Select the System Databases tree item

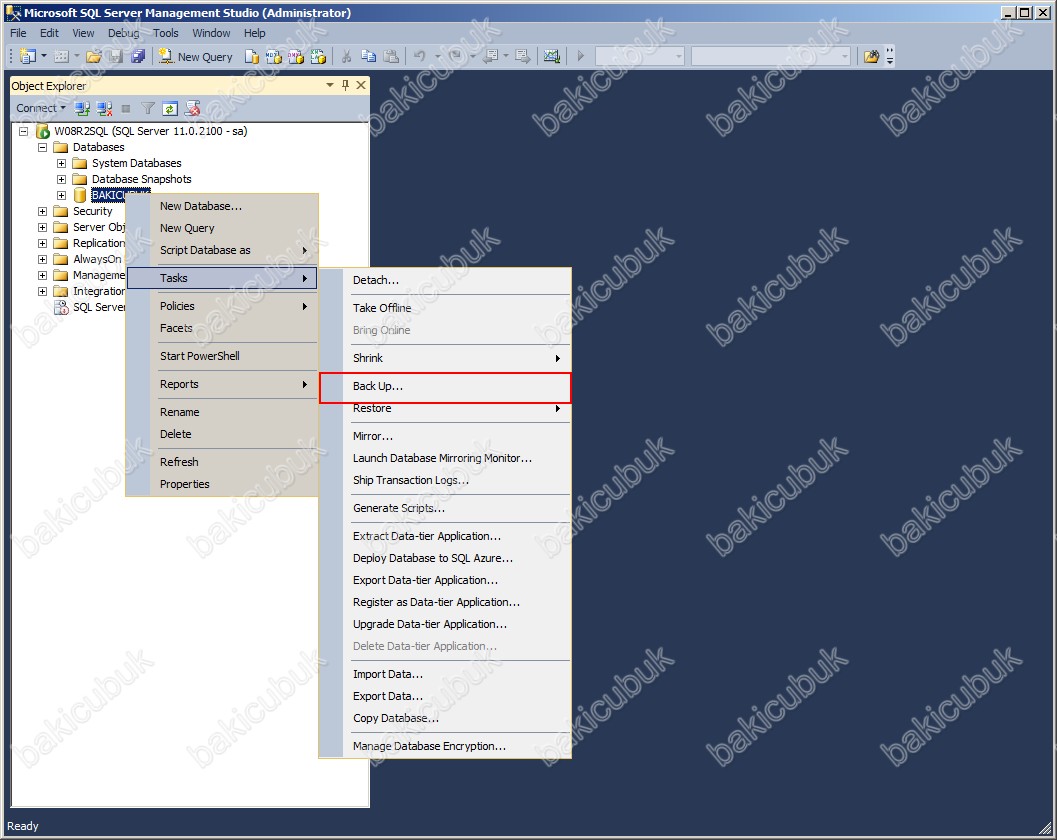pyautogui.click(x=136, y=163)
